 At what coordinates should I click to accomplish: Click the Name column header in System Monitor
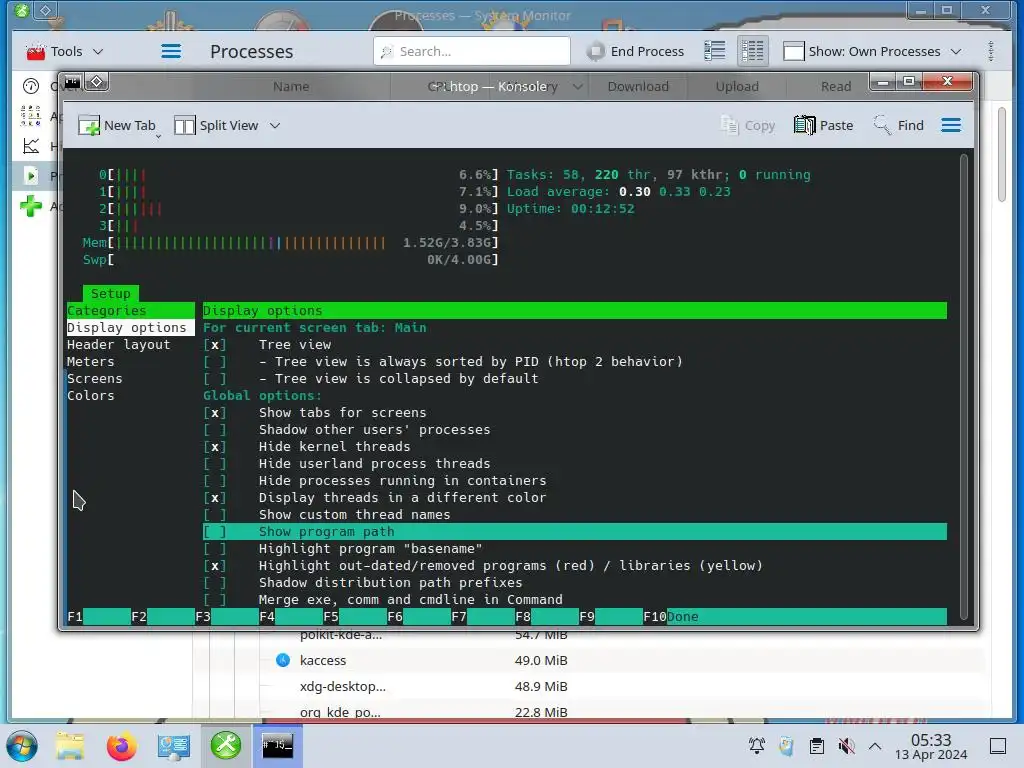point(291,86)
